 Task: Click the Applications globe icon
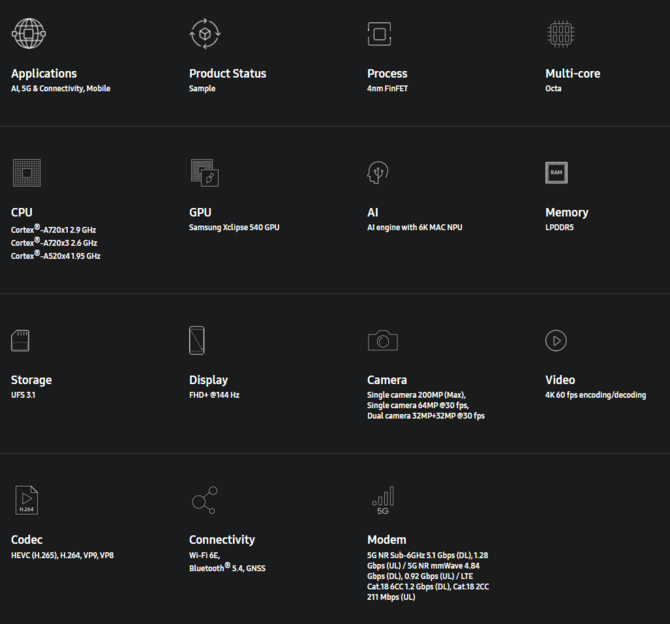[29, 33]
